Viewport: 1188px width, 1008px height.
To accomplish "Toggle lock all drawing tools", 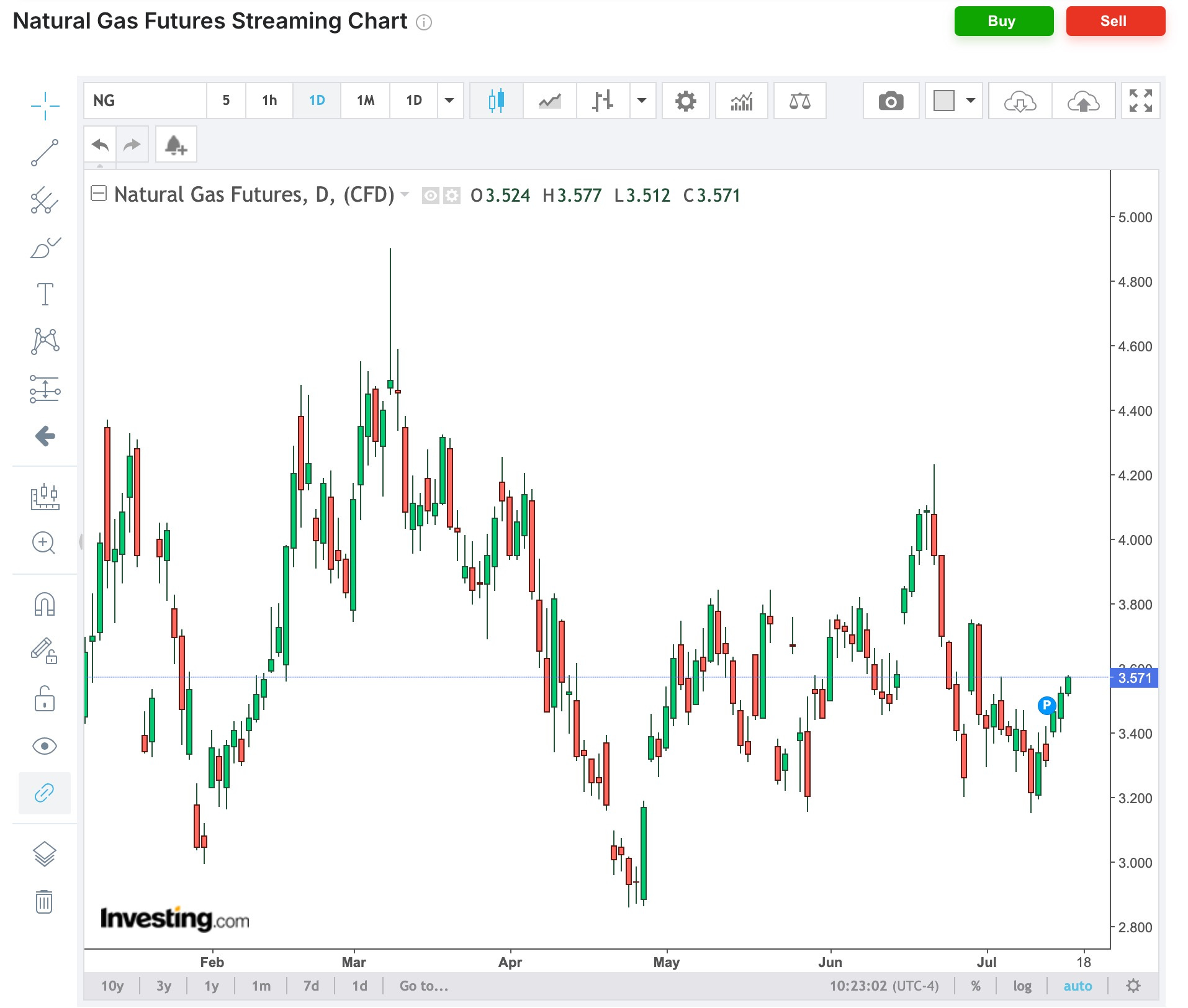I will tap(45, 698).
